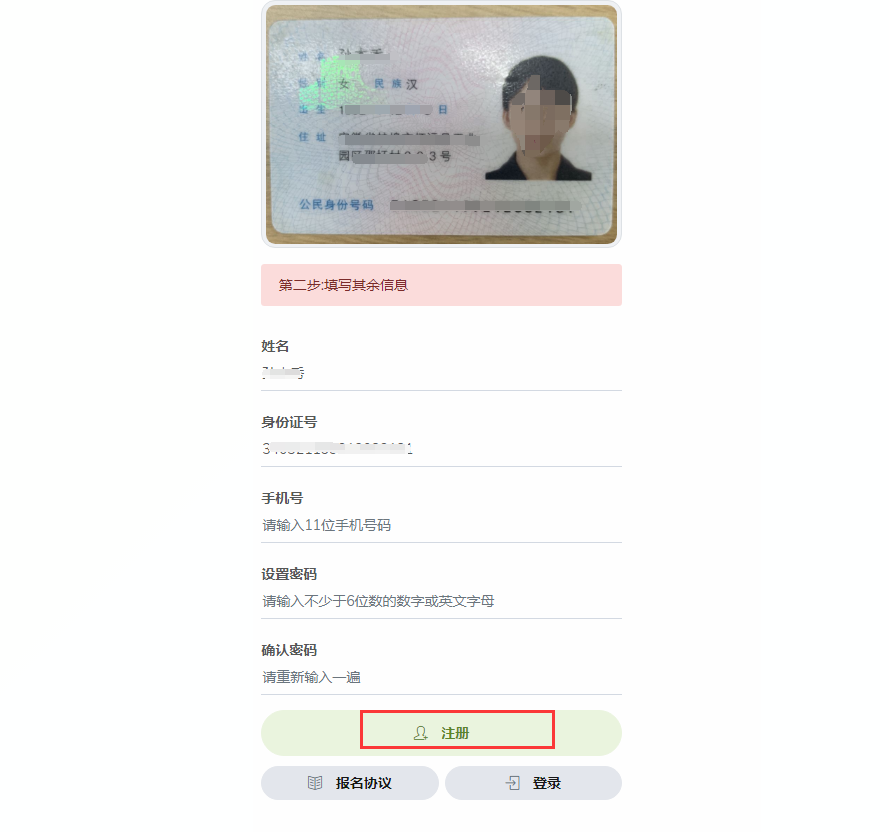Click the 公民身份号码 text on the card

[x=336, y=204]
